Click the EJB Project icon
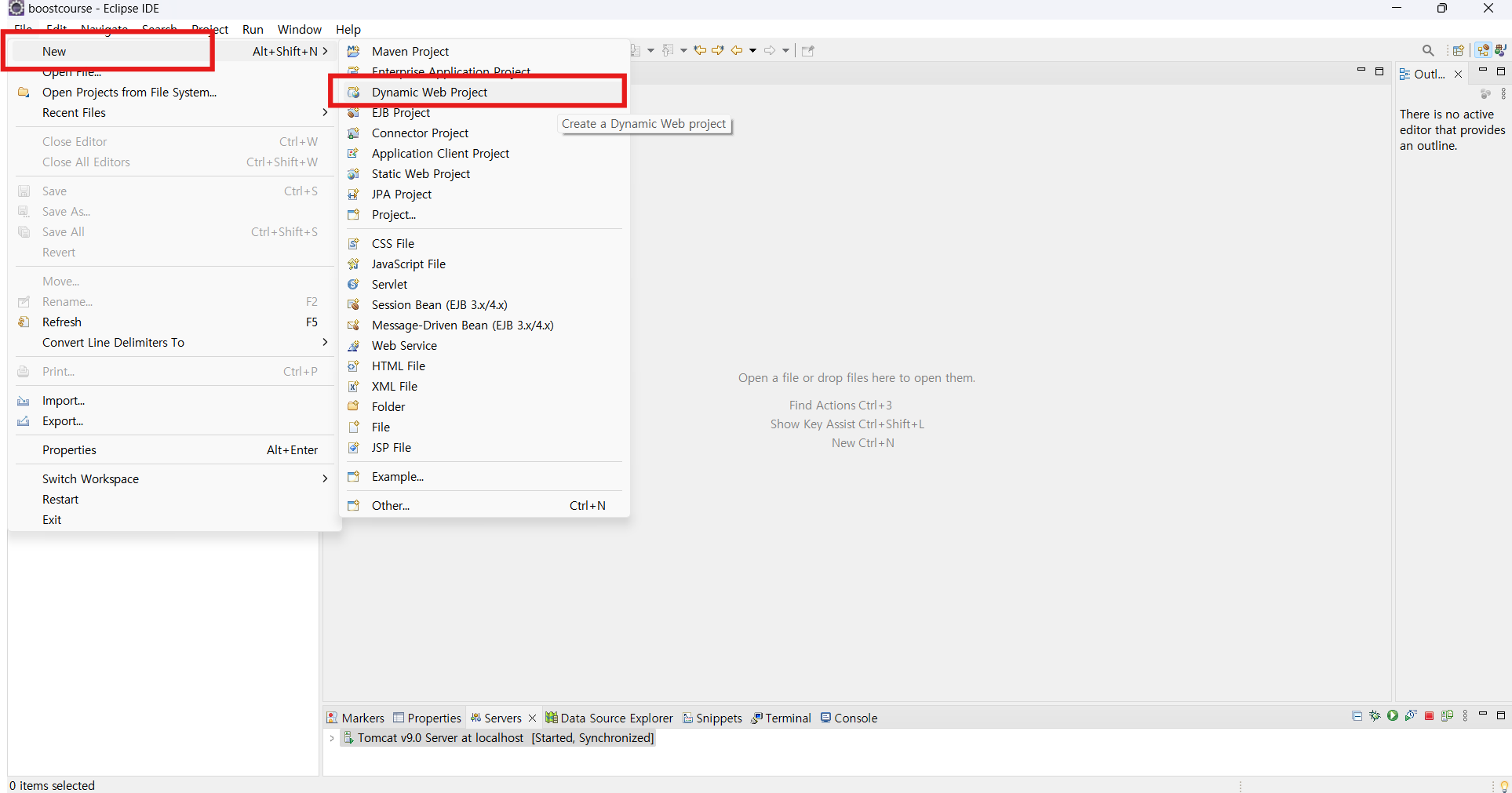The image size is (1512, 793). [354, 112]
